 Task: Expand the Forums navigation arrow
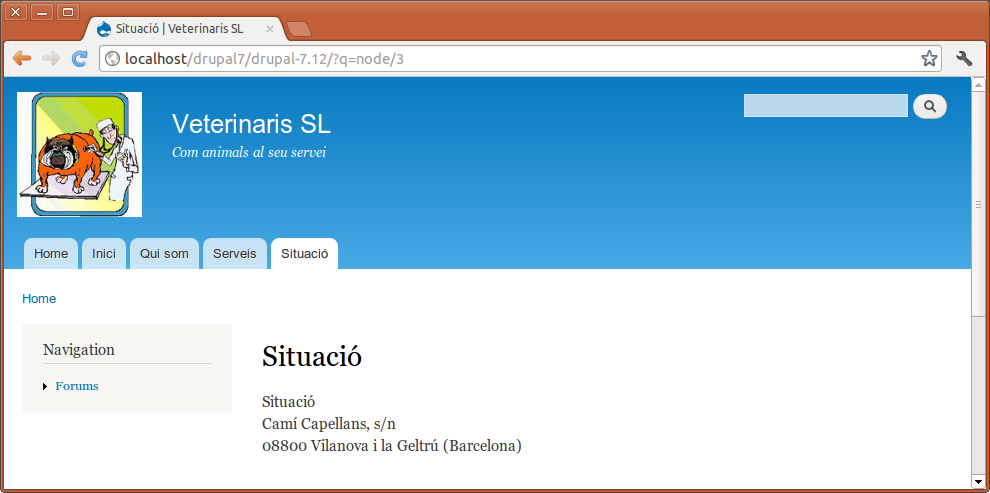[45, 387]
